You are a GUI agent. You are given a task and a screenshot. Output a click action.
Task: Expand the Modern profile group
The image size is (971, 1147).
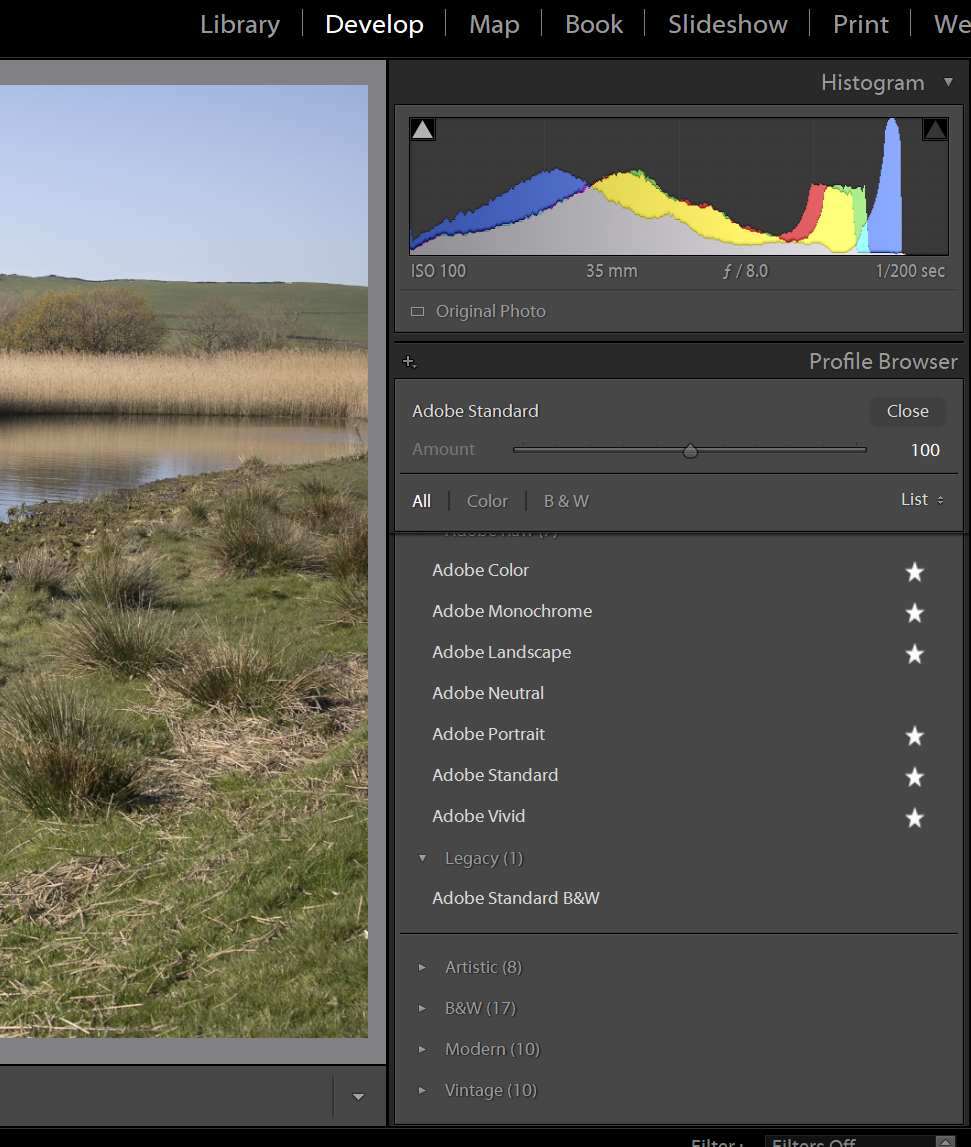[x=424, y=1049]
